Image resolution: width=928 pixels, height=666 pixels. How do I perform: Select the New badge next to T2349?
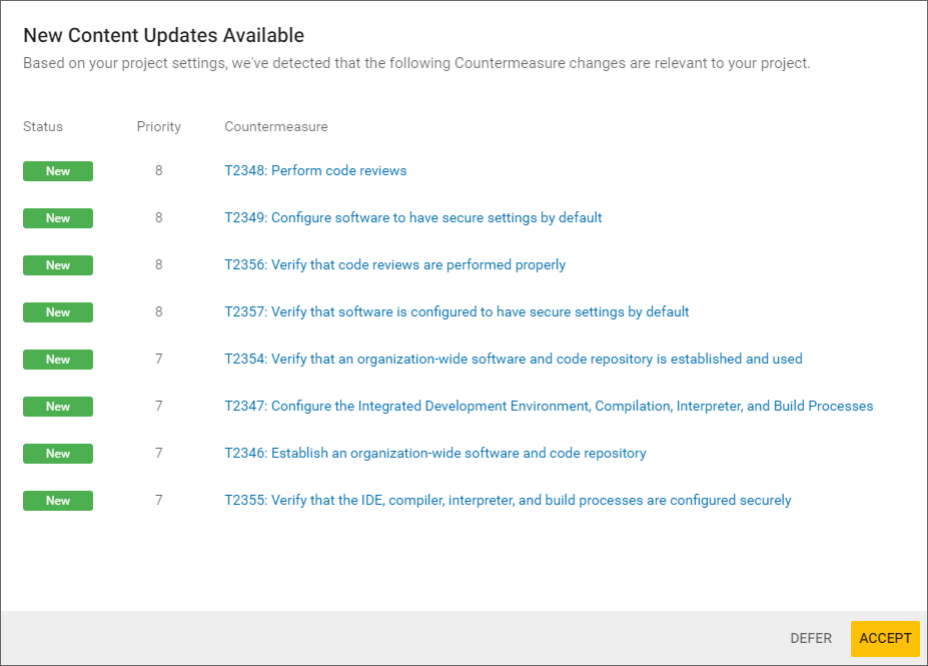click(x=57, y=218)
